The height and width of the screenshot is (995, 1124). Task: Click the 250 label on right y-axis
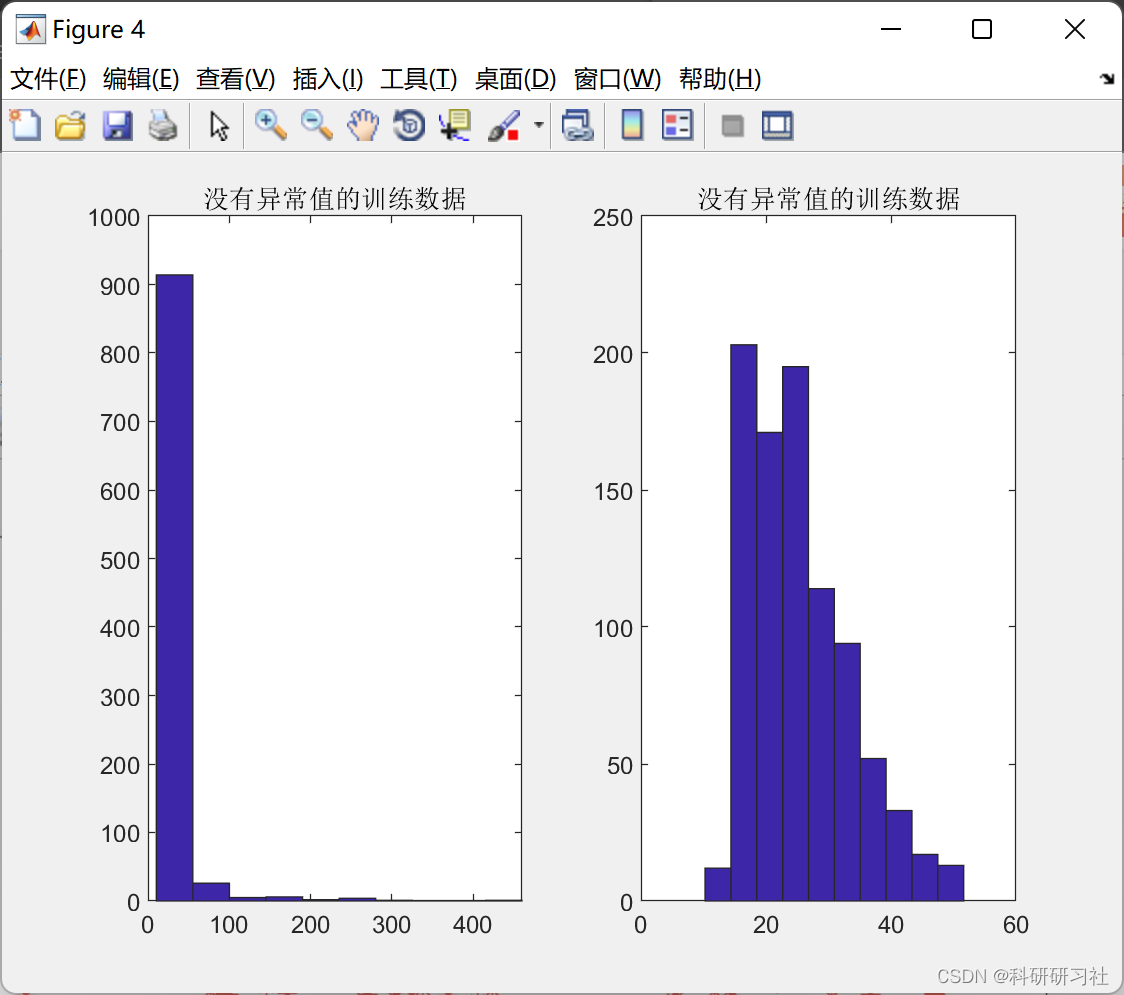[613, 218]
